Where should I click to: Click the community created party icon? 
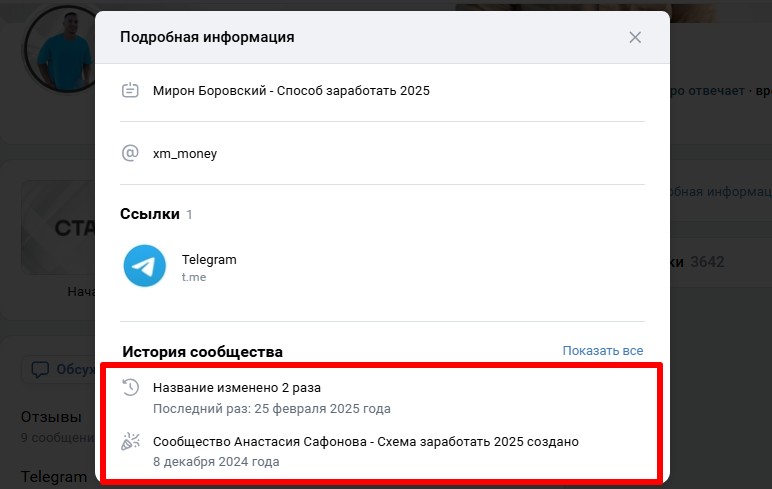tap(130, 442)
